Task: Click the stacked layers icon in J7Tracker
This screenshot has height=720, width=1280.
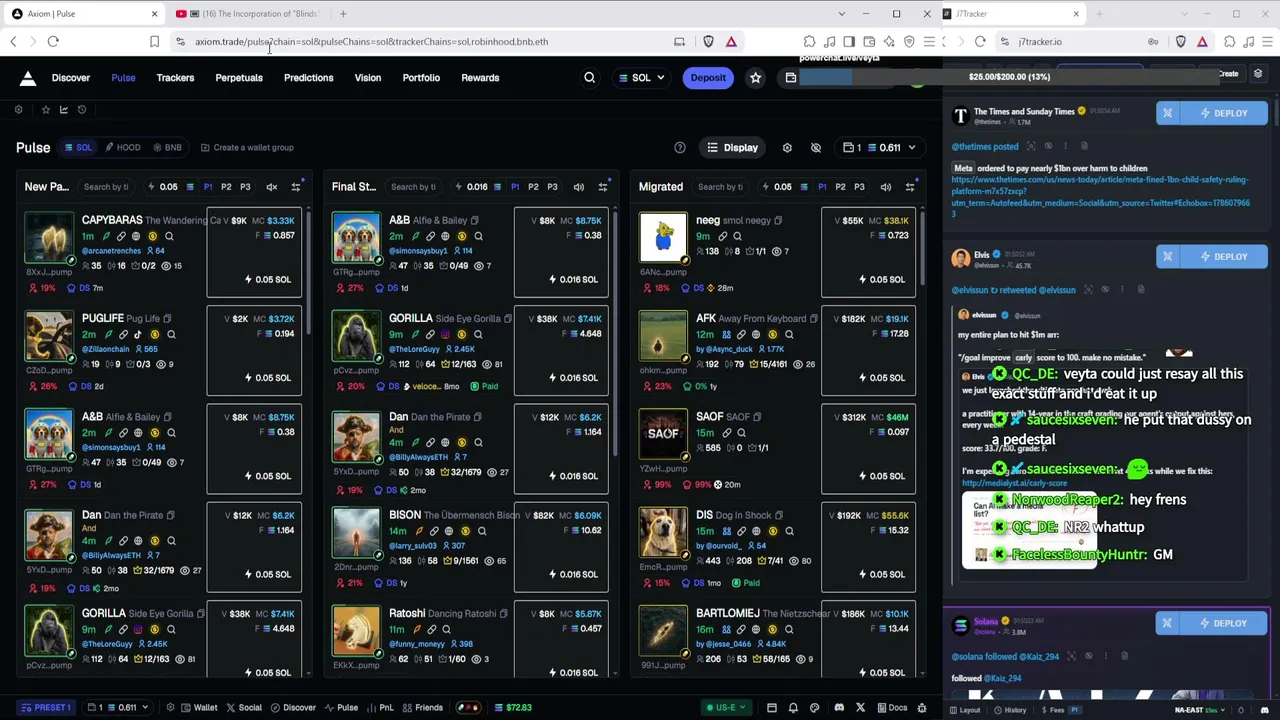Action: pyautogui.click(x=1258, y=74)
